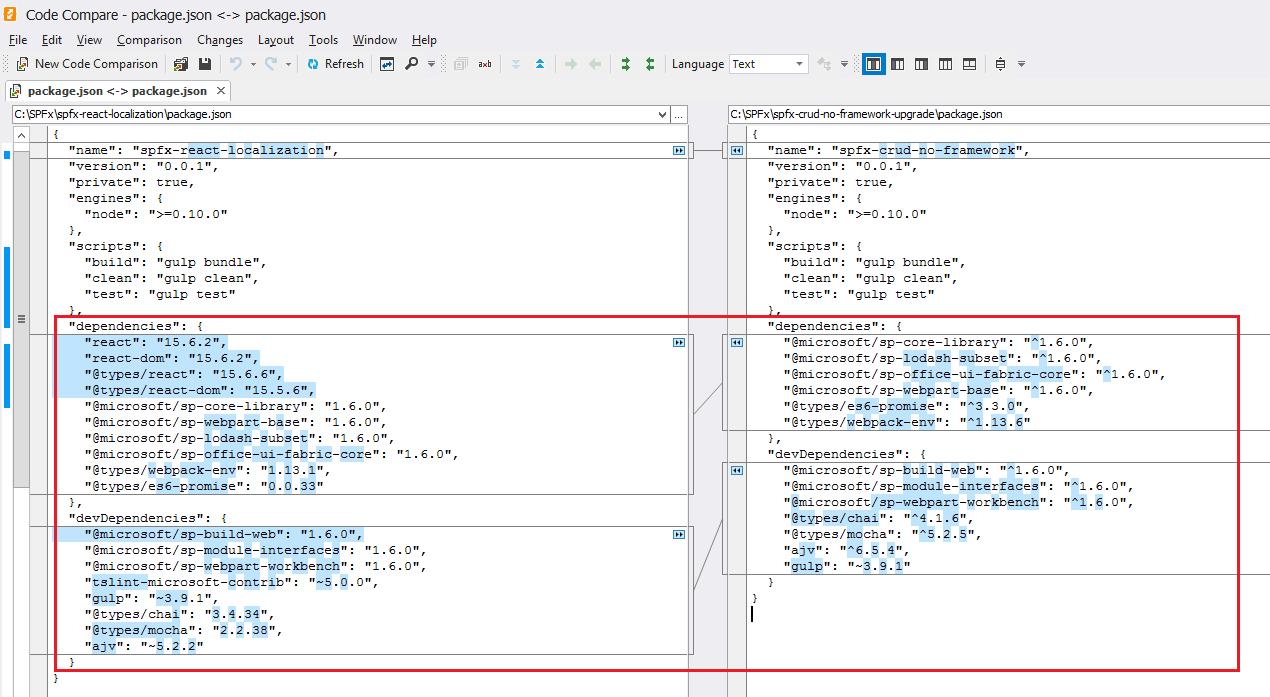Screen dimensions: 1270x697
Task: Click the Save floppy disk icon
Action: [205, 64]
